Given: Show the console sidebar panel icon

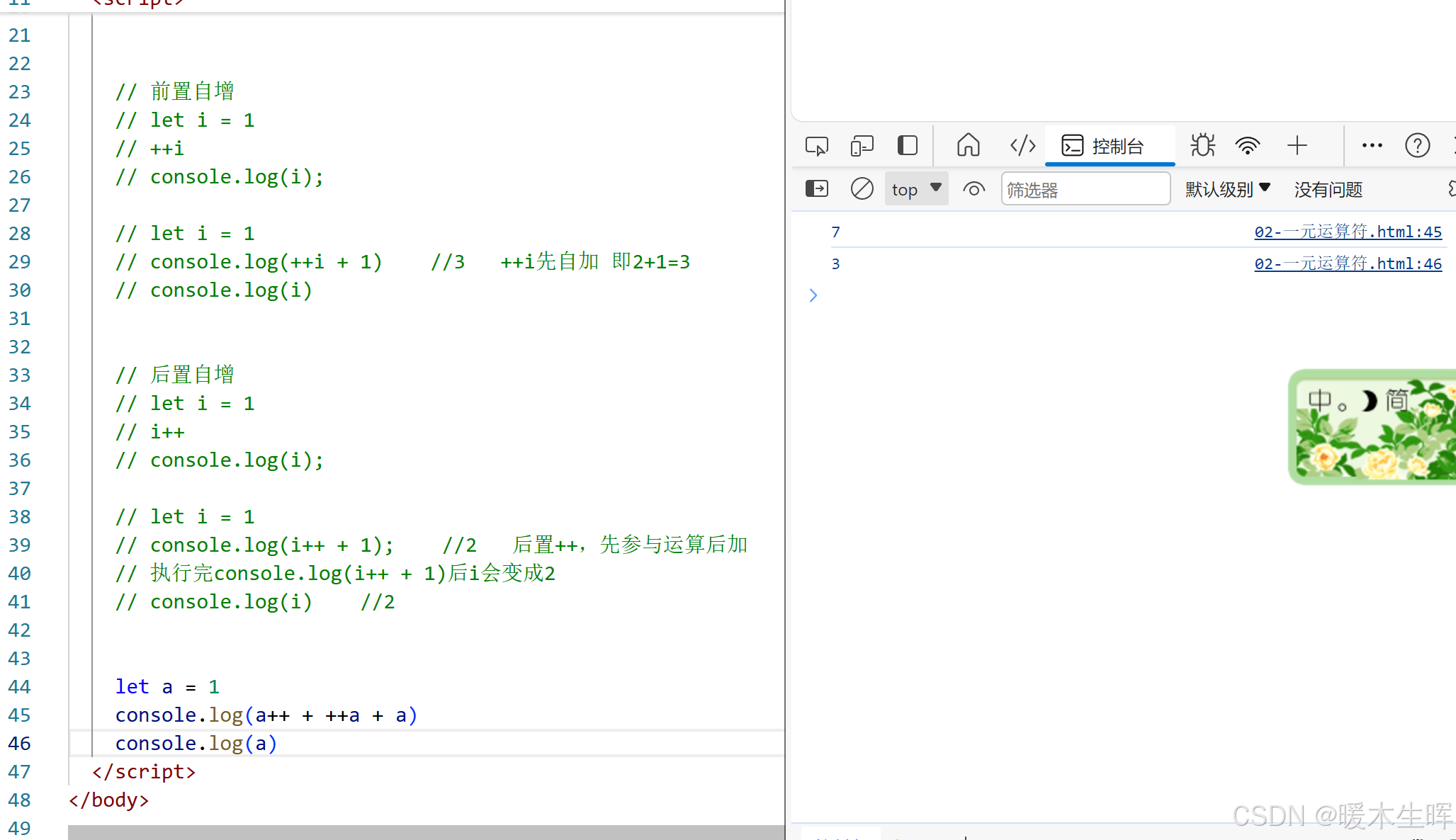Looking at the screenshot, I should tap(816, 189).
